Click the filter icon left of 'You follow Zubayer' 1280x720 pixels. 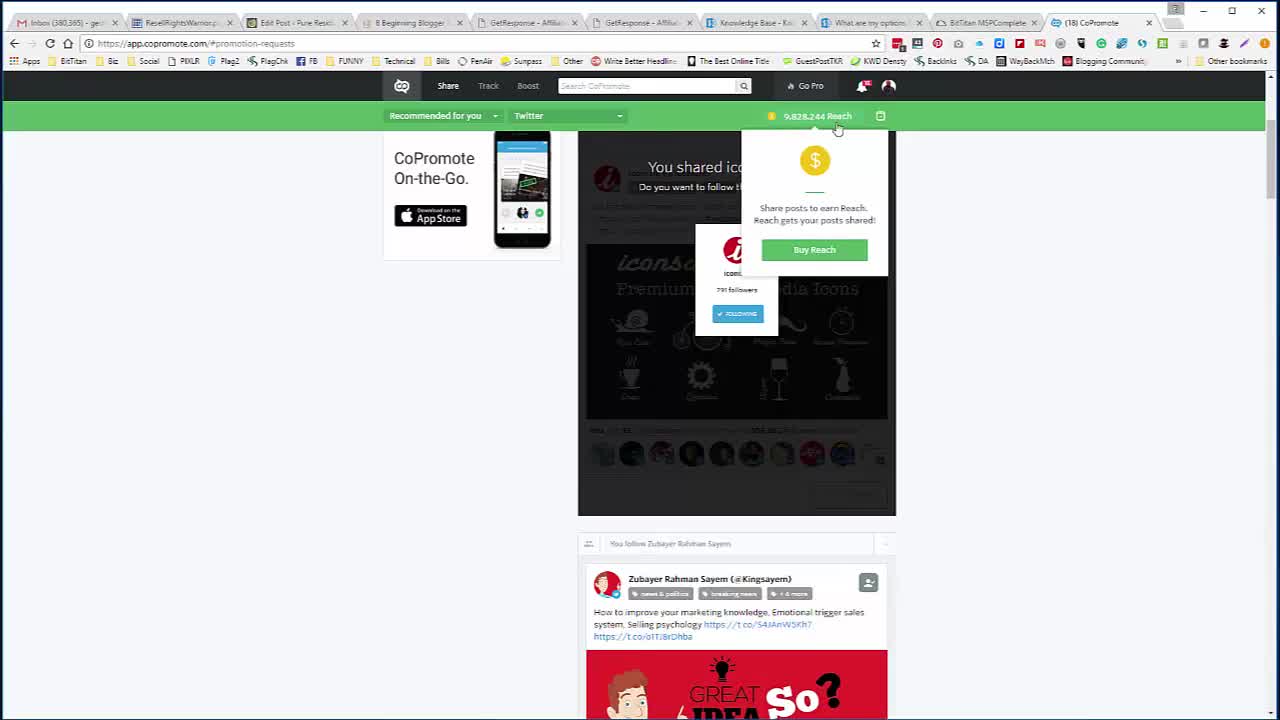coord(589,544)
